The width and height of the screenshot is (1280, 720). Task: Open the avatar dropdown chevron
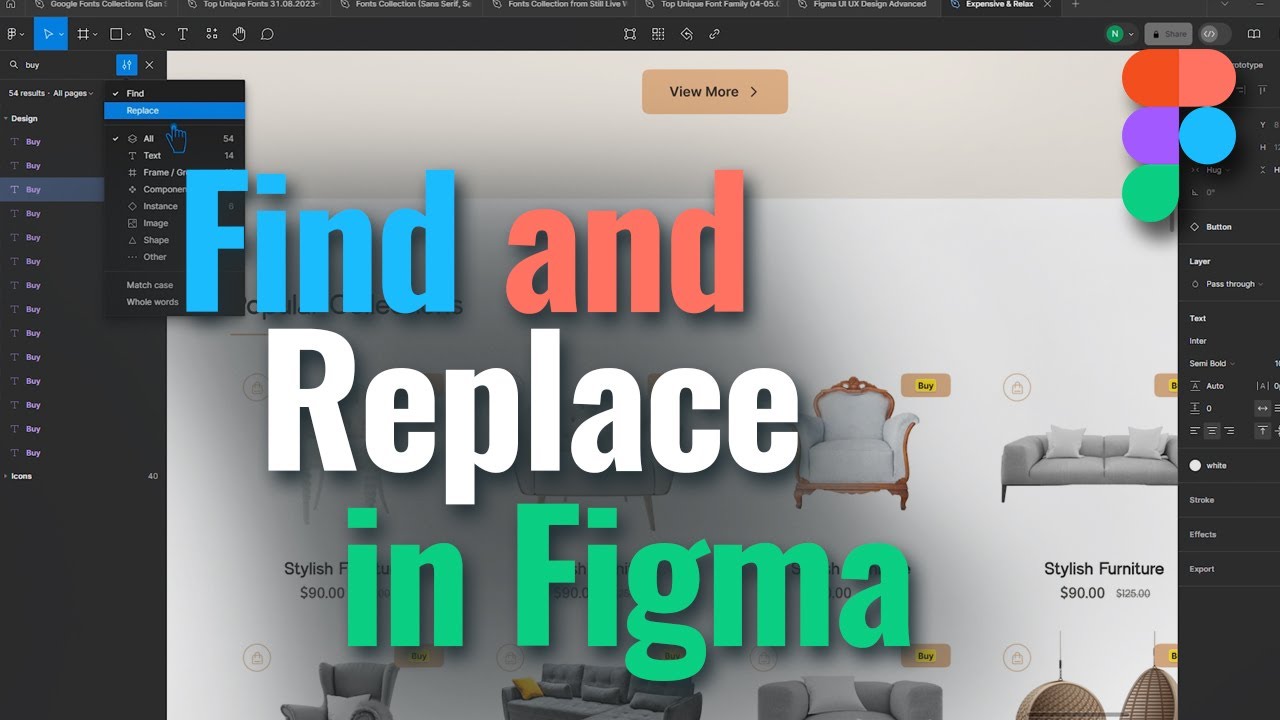click(x=1132, y=35)
